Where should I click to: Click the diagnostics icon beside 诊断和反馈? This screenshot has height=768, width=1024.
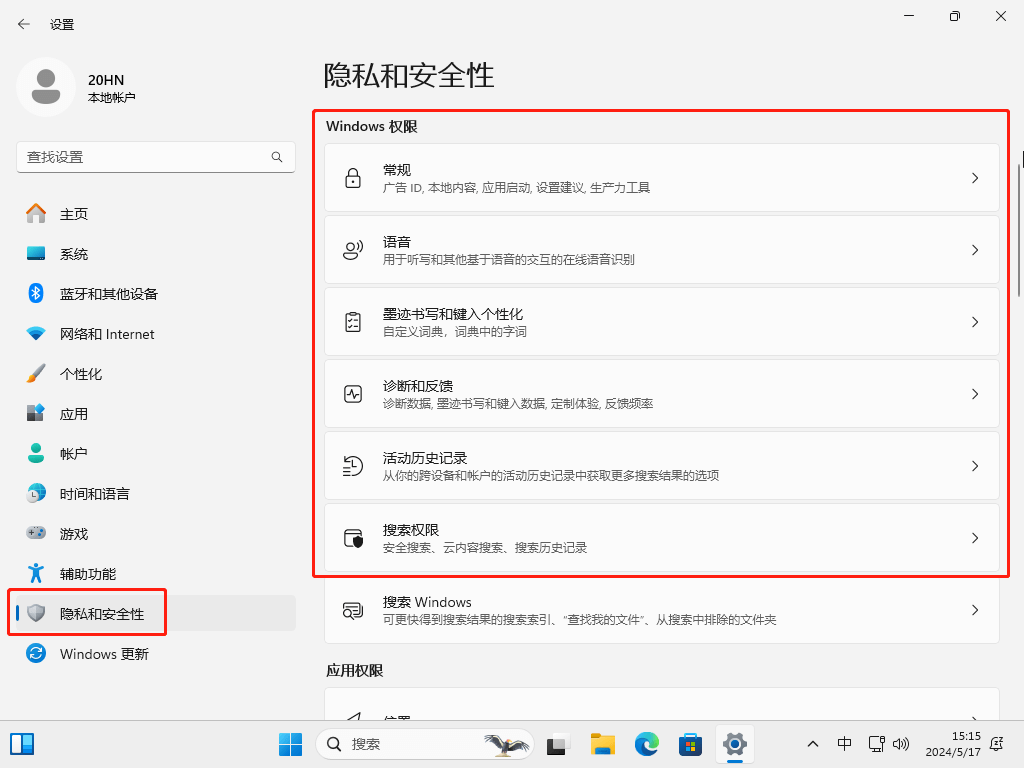point(352,394)
